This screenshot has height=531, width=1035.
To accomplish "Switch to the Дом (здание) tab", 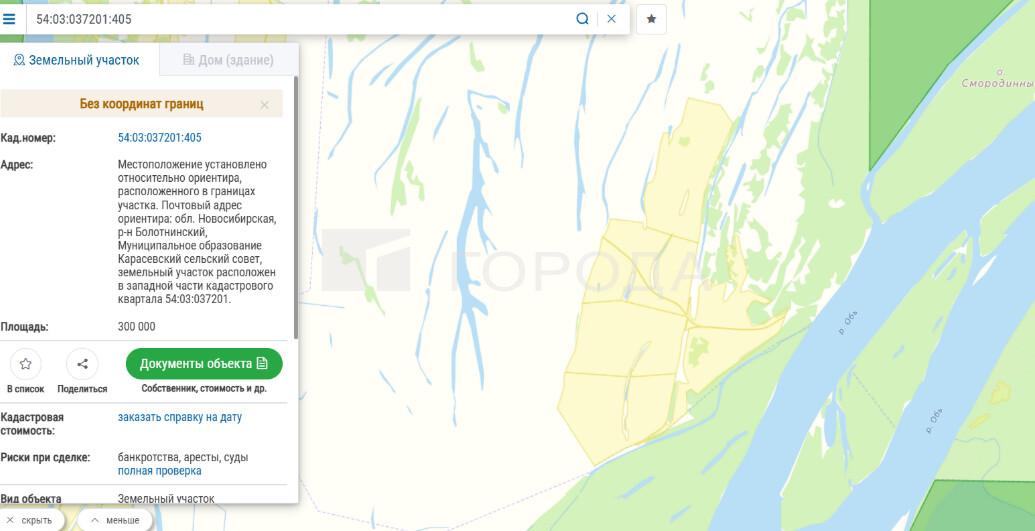I will click(228, 60).
